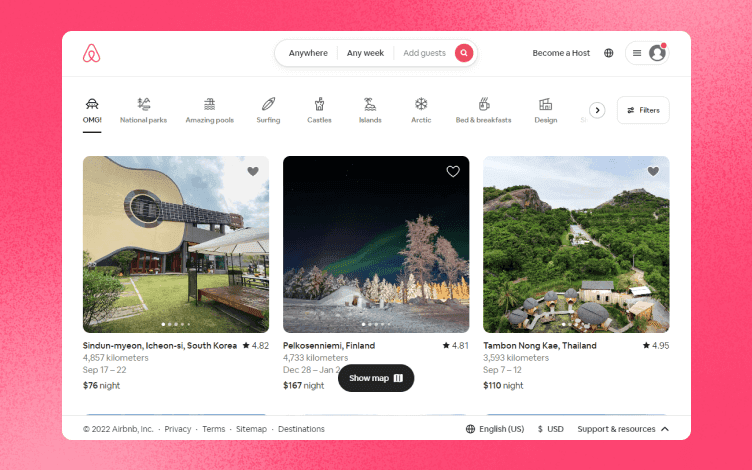752x470 pixels.
Task: Select the Surfing category
Action: pyautogui.click(x=268, y=111)
